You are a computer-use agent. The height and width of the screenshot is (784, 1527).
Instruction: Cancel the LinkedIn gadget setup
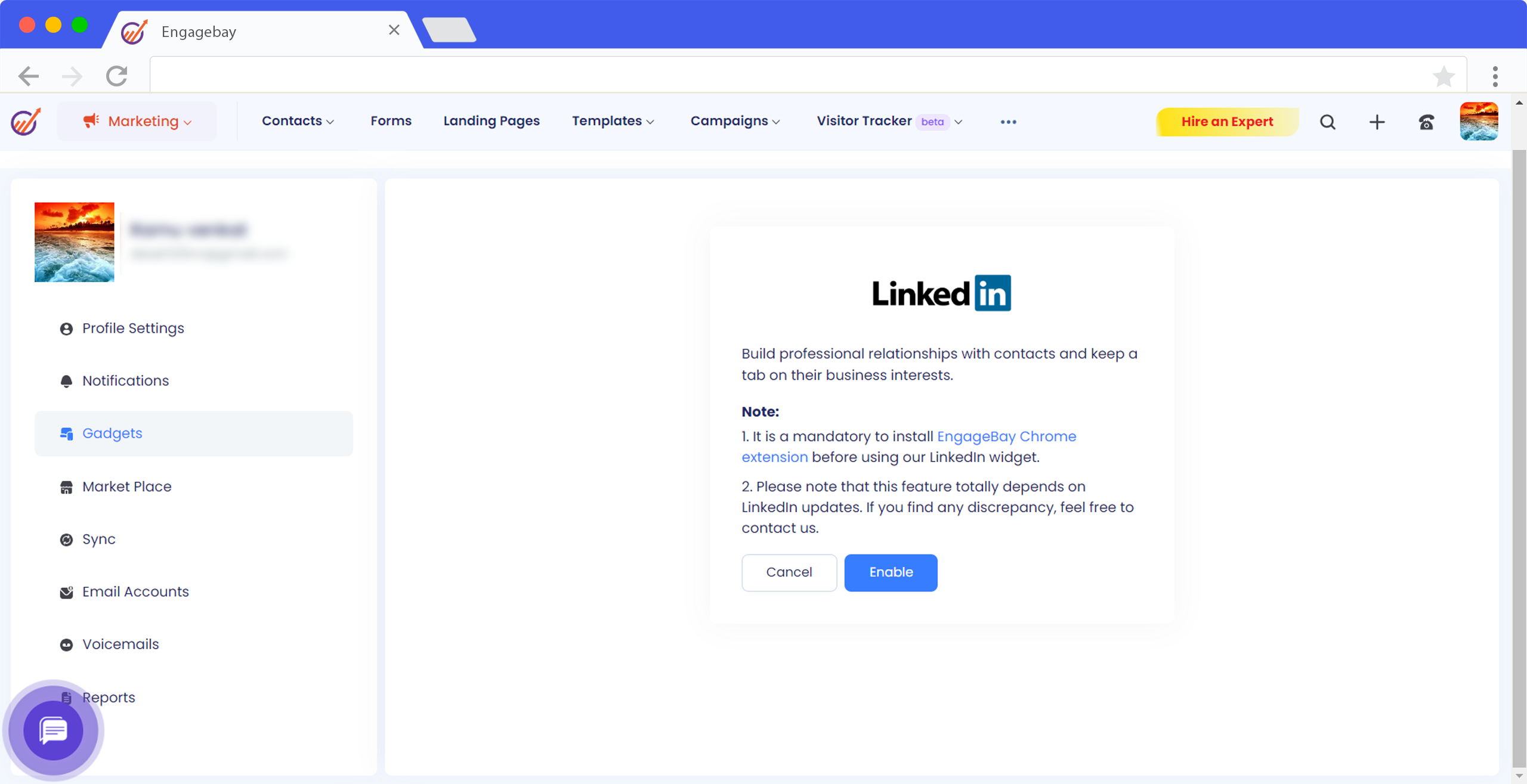789,572
